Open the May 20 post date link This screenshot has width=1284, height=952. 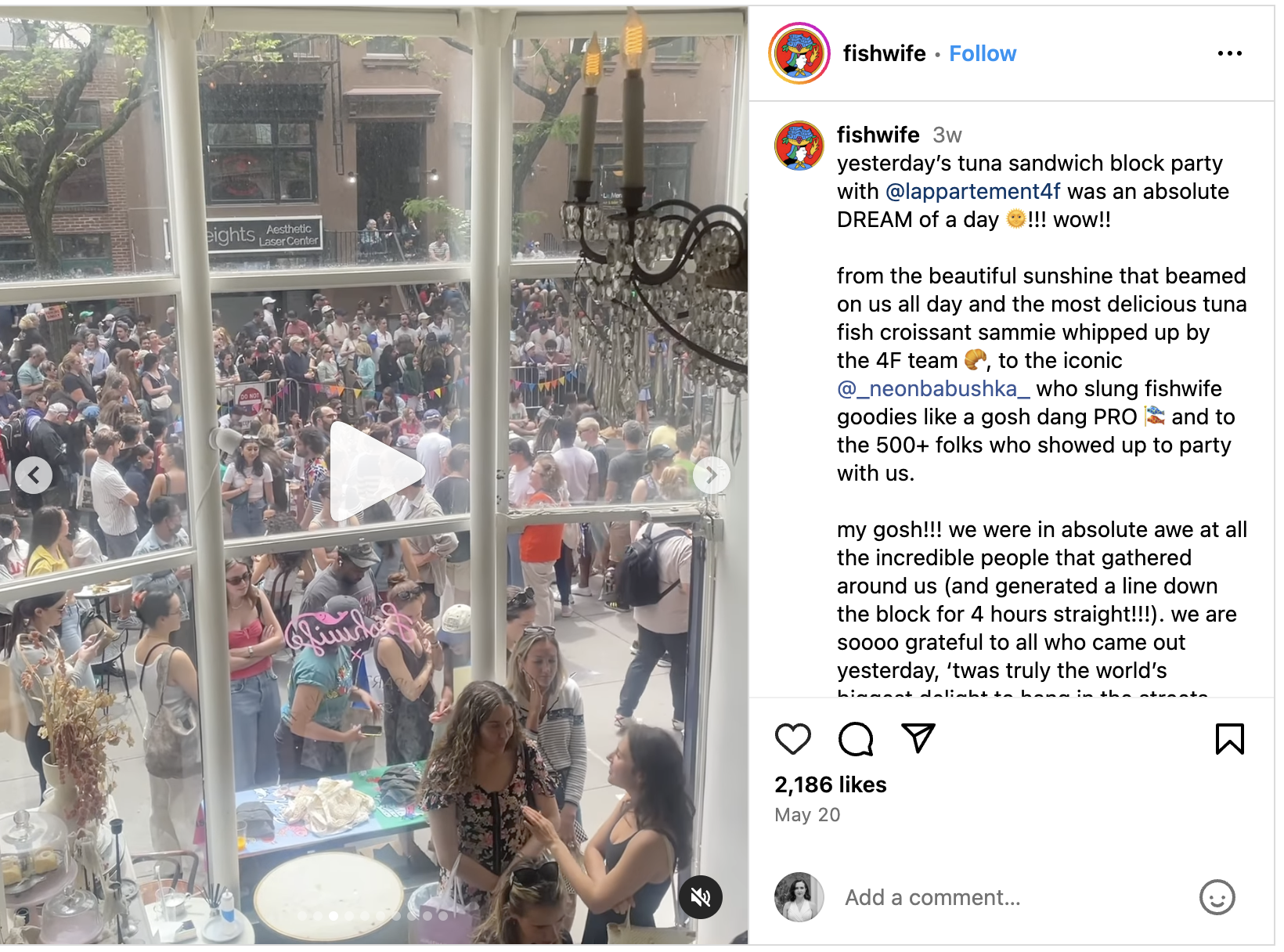(807, 815)
